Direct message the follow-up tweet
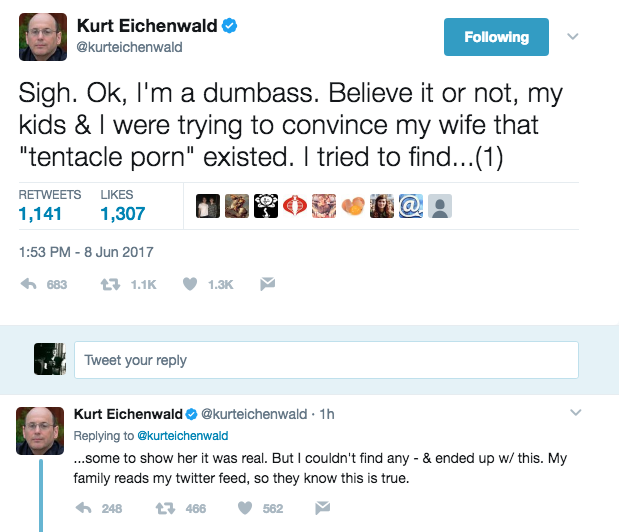Viewport: 619px width, 532px height. pos(322,508)
